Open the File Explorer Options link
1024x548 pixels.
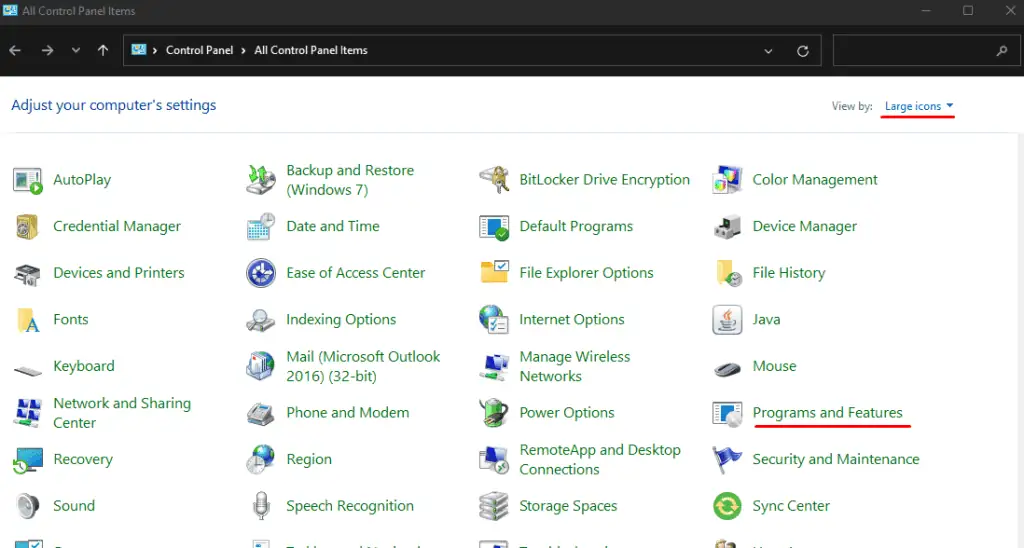586,273
